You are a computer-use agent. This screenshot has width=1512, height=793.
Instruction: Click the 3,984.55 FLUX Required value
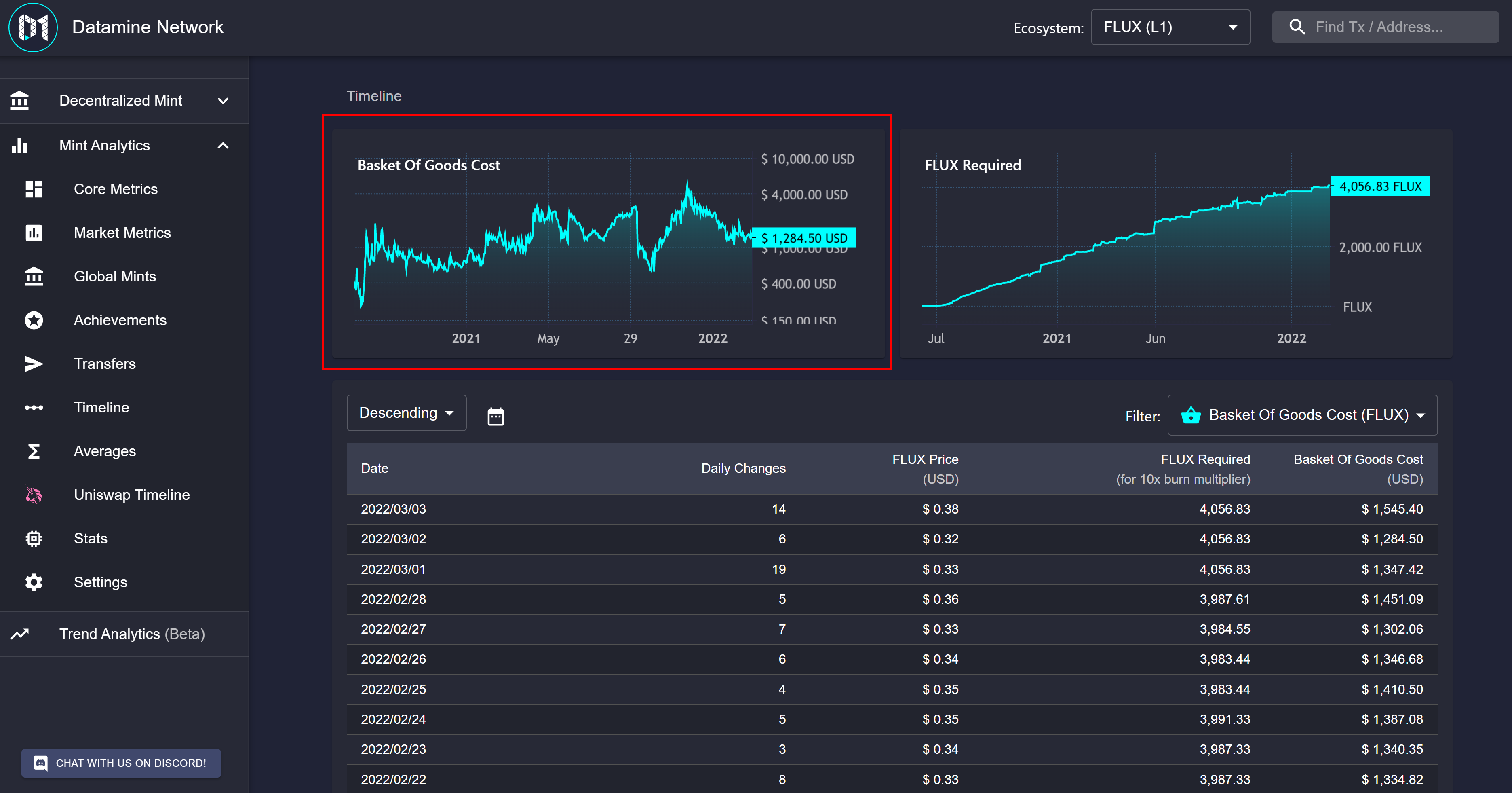pyautogui.click(x=1225, y=629)
